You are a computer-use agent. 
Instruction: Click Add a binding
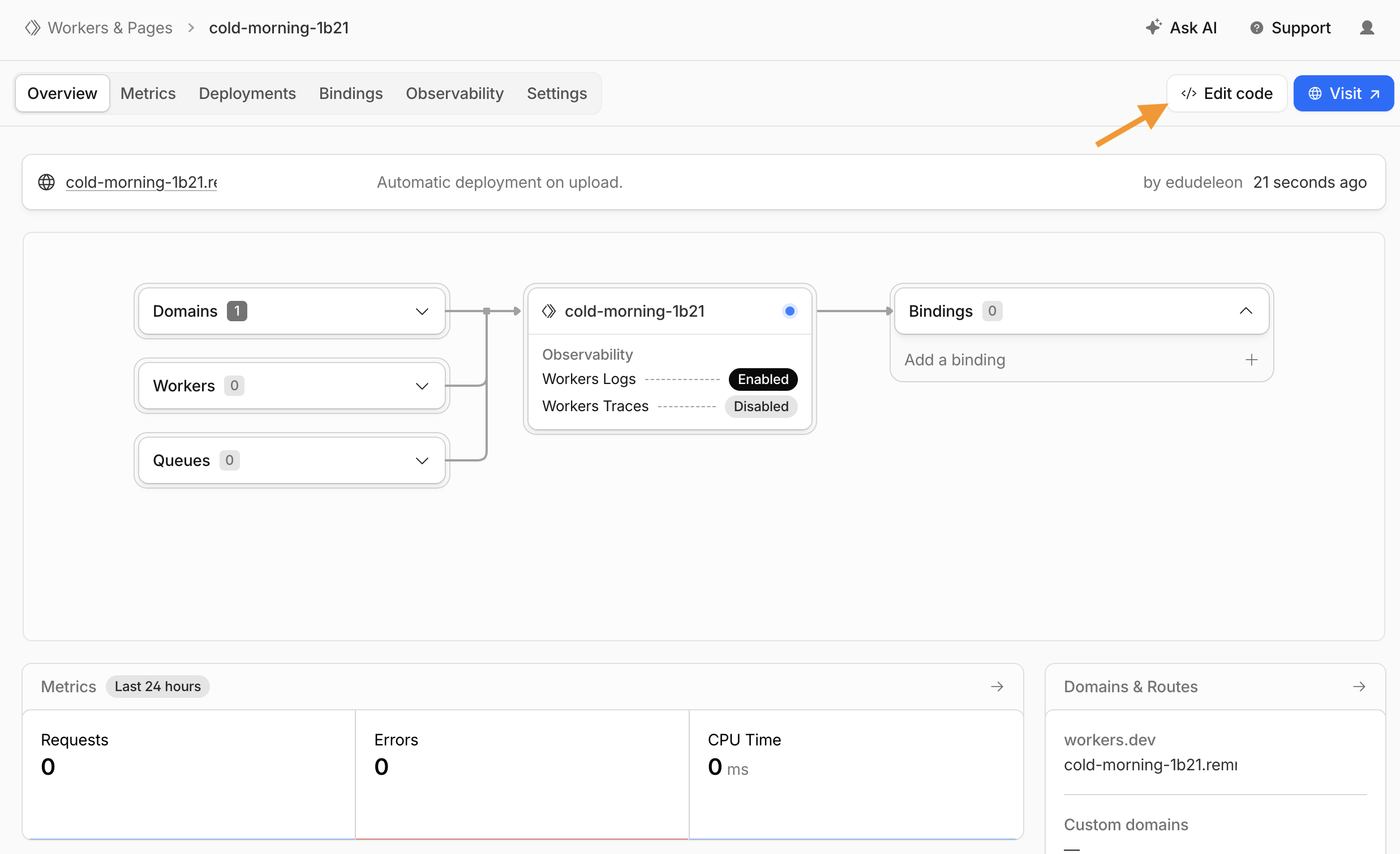point(955,360)
